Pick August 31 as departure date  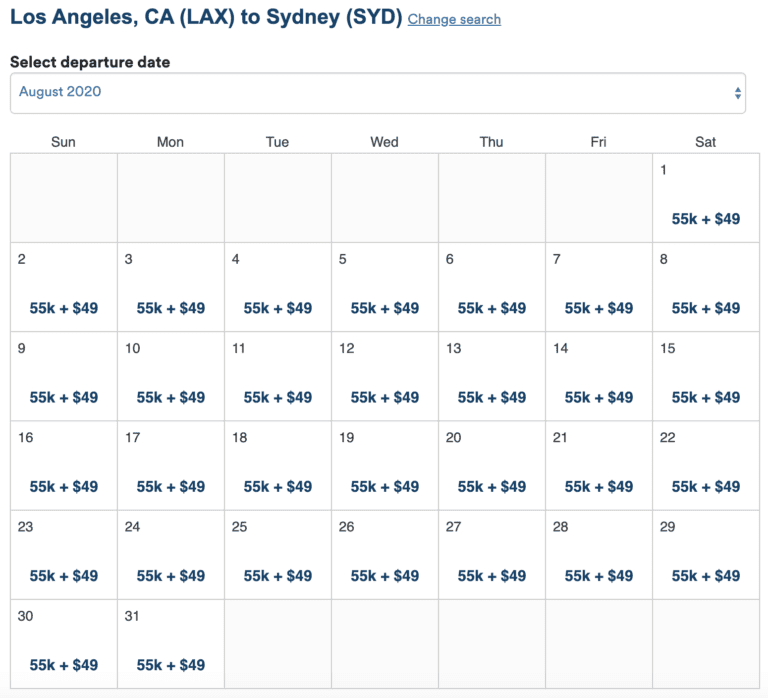(x=170, y=644)
